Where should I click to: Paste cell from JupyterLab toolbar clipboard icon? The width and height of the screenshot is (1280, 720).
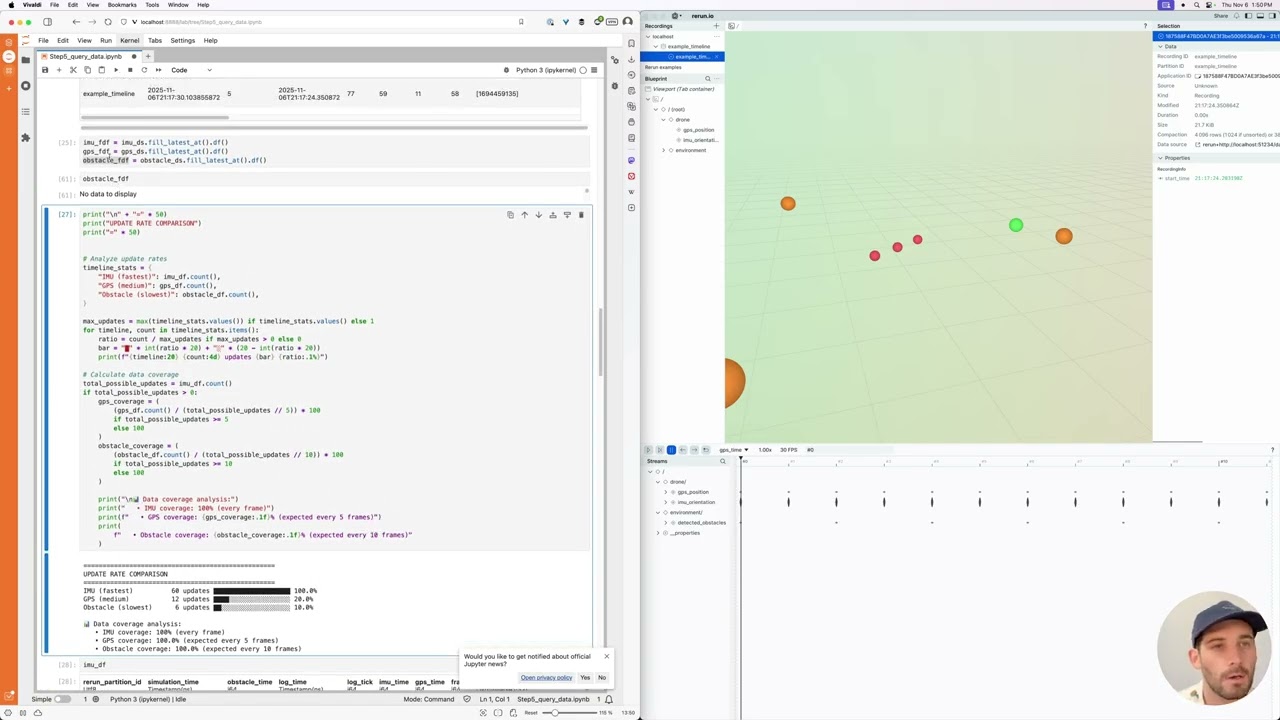point(101,70)
